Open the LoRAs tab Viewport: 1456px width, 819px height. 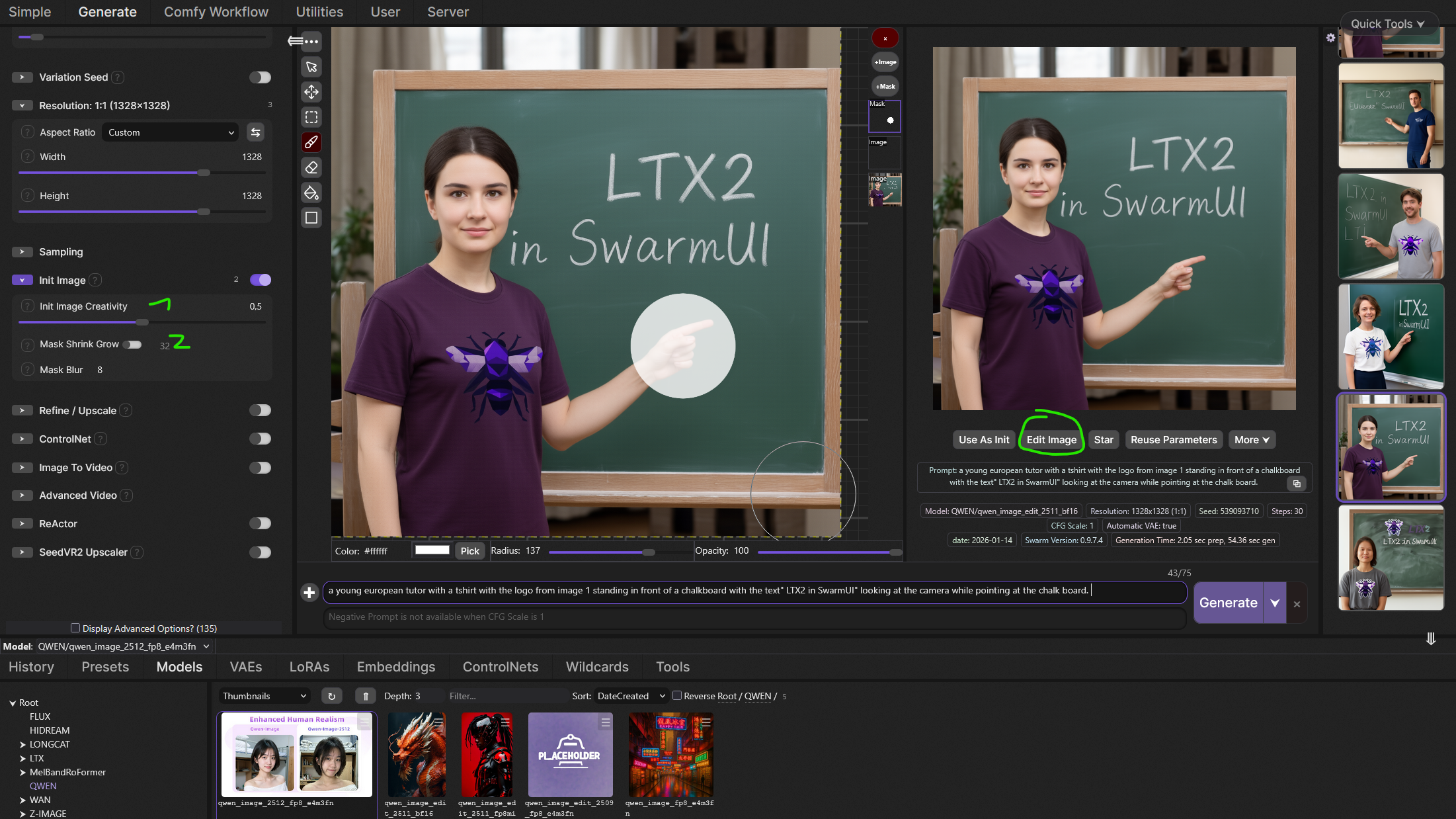click(309, 667)
